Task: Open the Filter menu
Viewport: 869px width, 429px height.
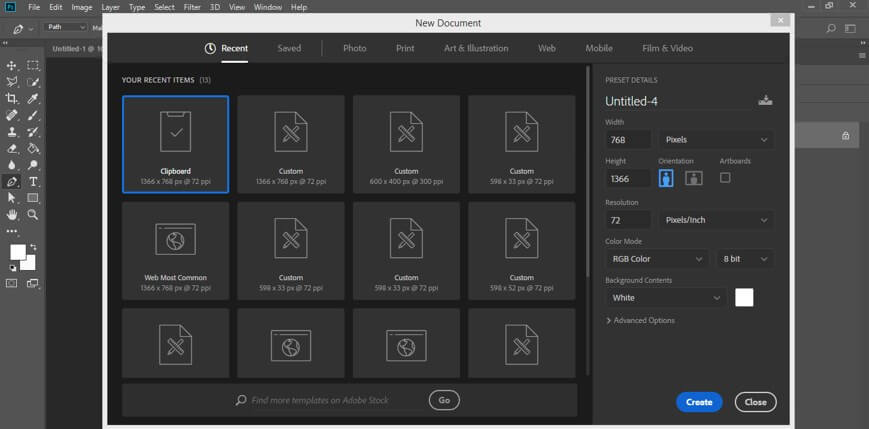Action: pyautogui.click(x=191, y=7)
